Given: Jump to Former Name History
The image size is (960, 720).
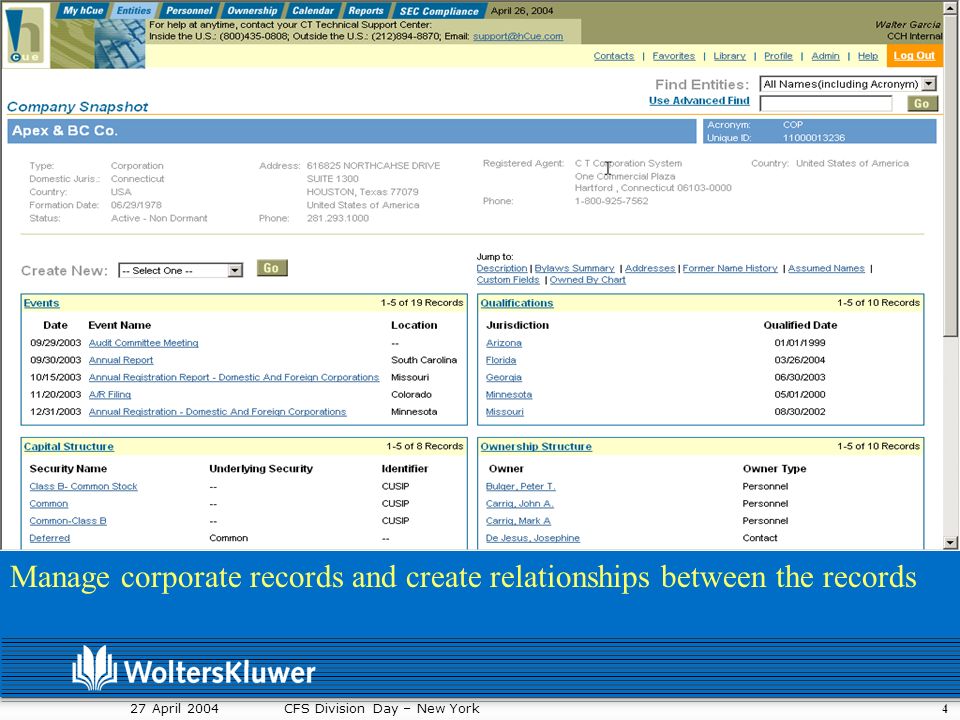Looking at the screenshot, I should pos(730,268).
